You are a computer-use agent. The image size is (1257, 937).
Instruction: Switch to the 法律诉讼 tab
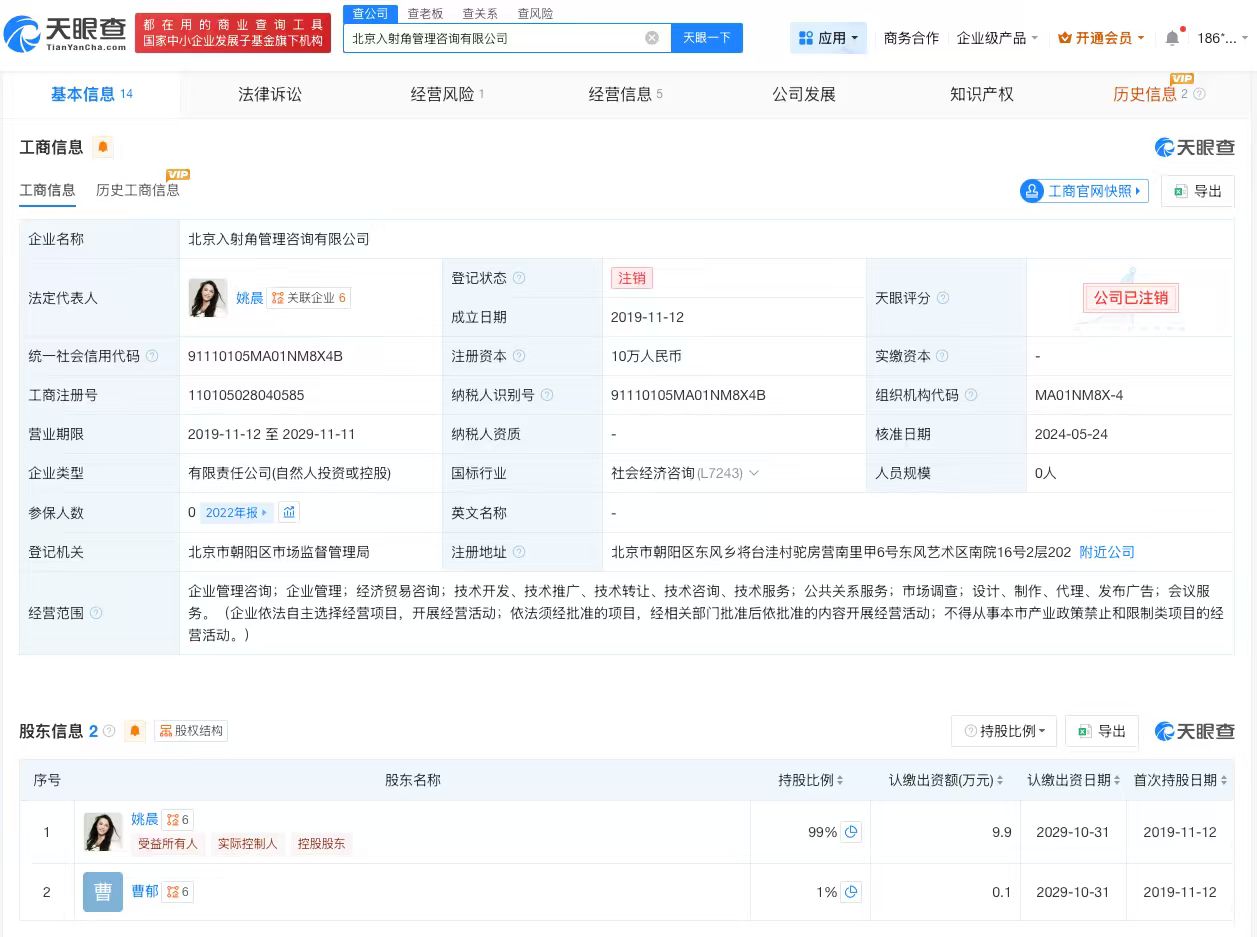tap(270, 94)
